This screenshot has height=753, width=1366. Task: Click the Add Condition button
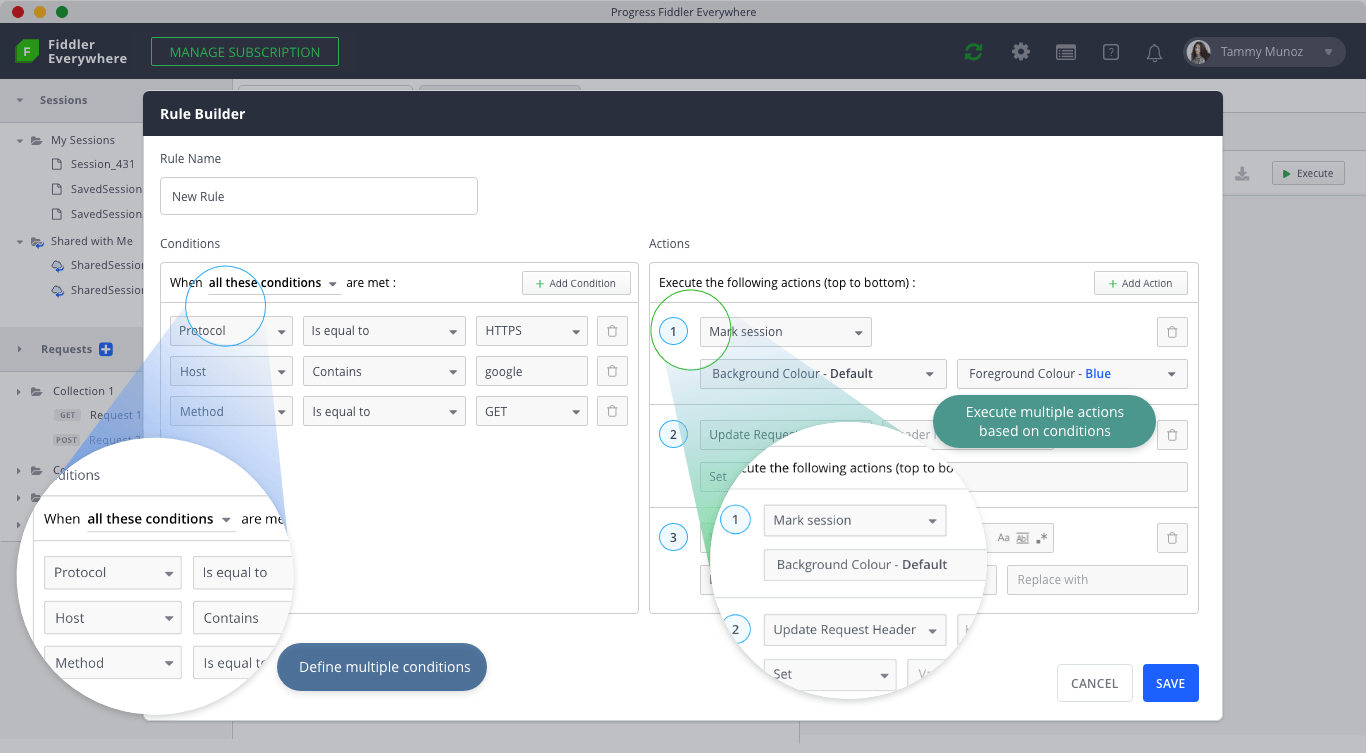tap(576, 283)
